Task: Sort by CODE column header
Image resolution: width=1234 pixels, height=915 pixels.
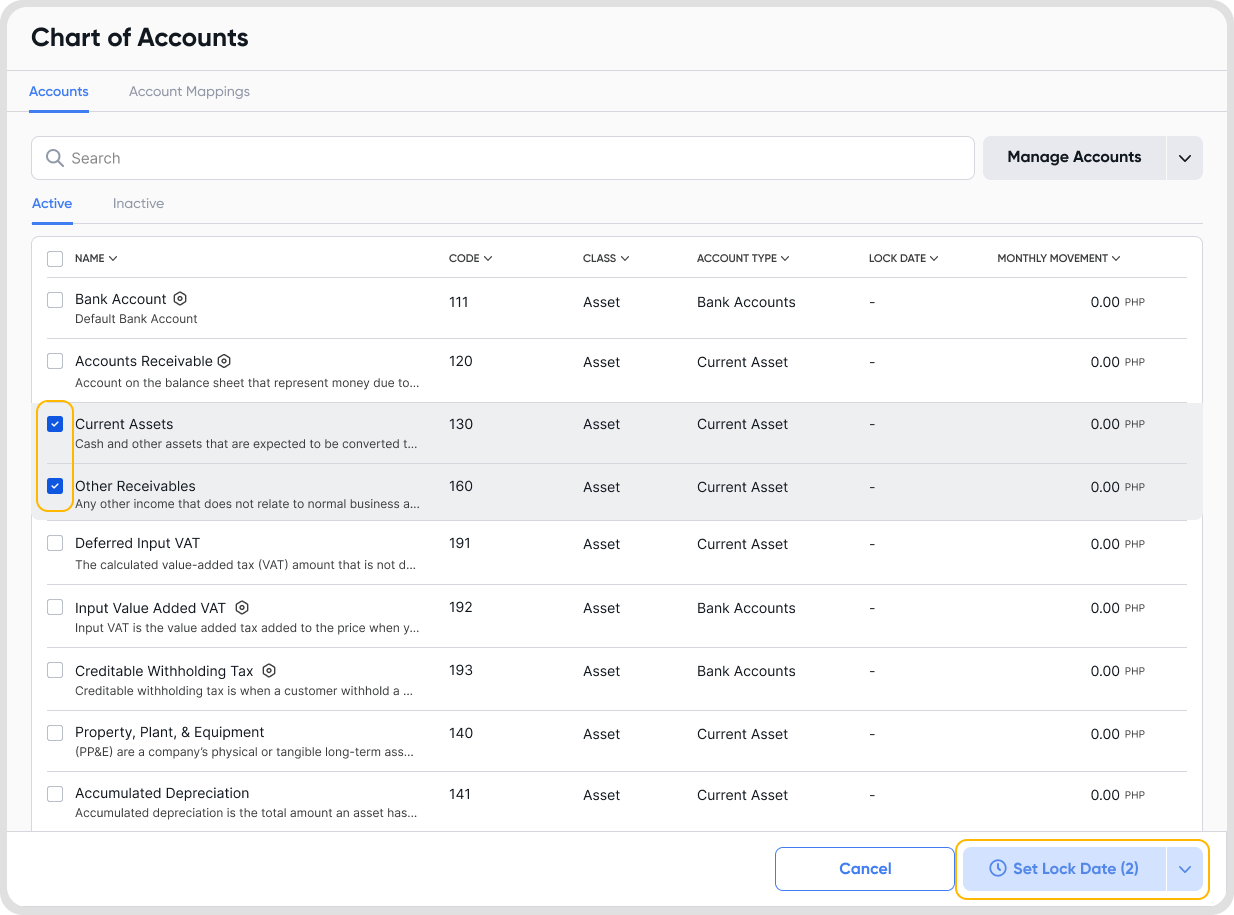Action: 470,258
